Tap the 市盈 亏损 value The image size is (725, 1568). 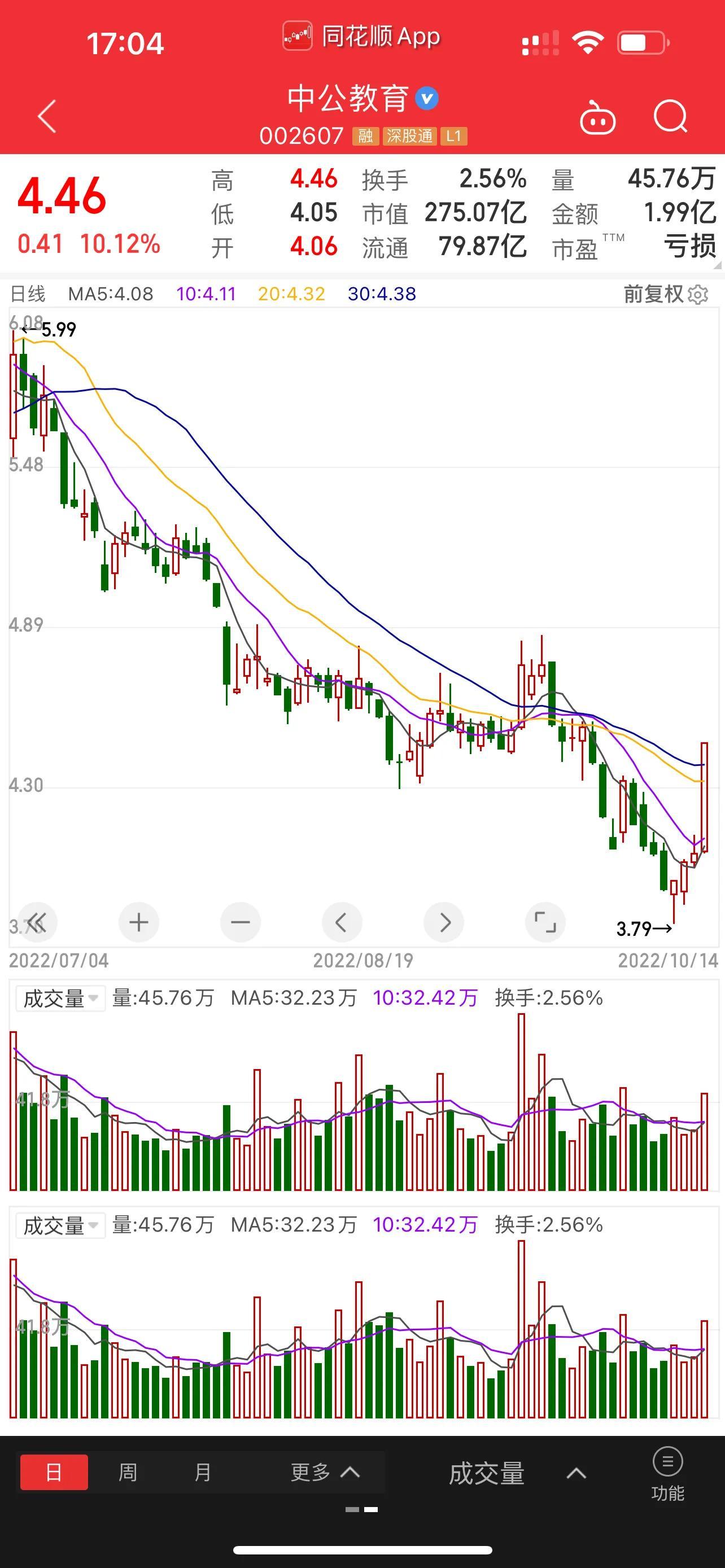click(689, 247)
